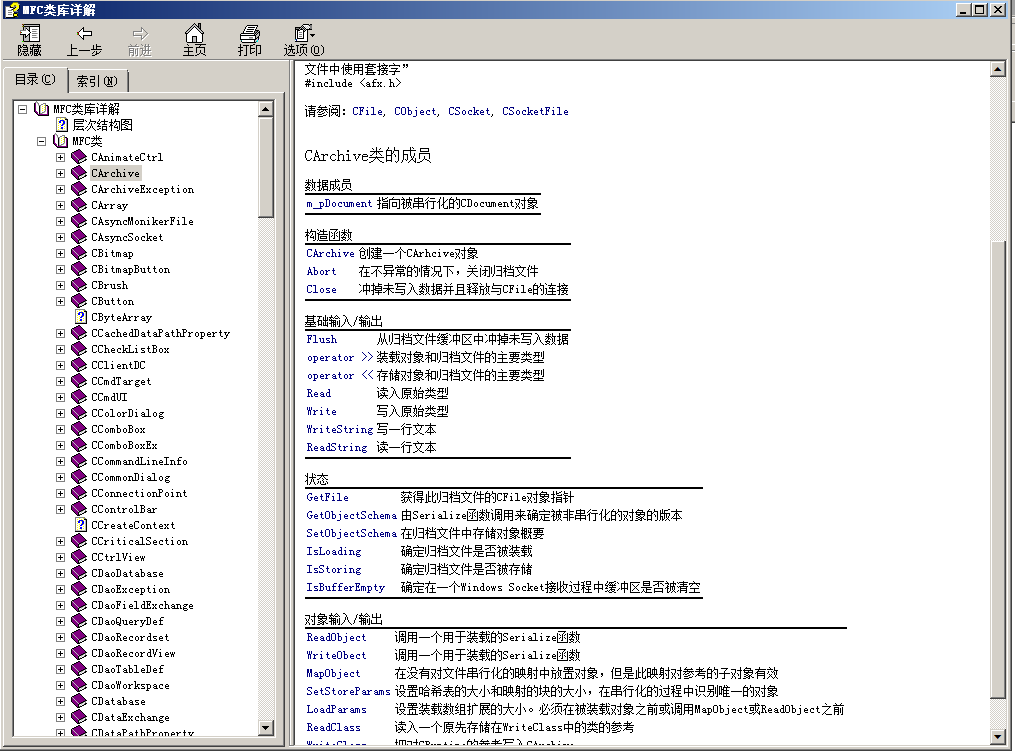Switch to the 目录 (Contents) tab
1015x751 pixels.
point(35,80)
